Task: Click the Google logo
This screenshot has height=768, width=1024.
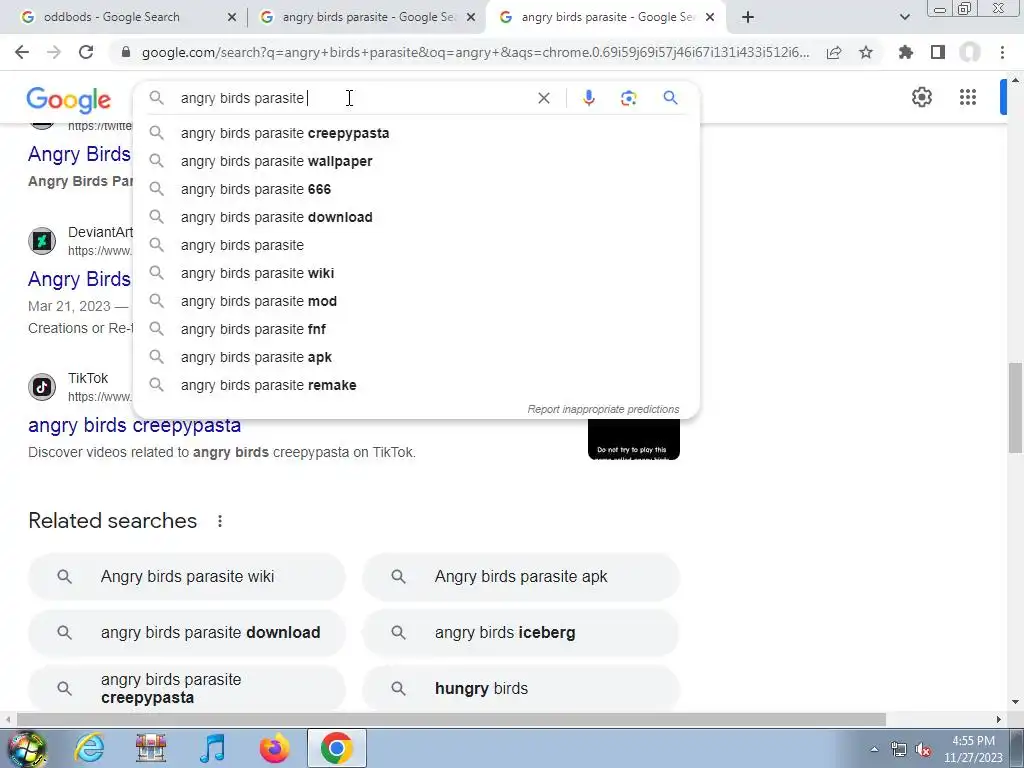Action: (69, 100)
